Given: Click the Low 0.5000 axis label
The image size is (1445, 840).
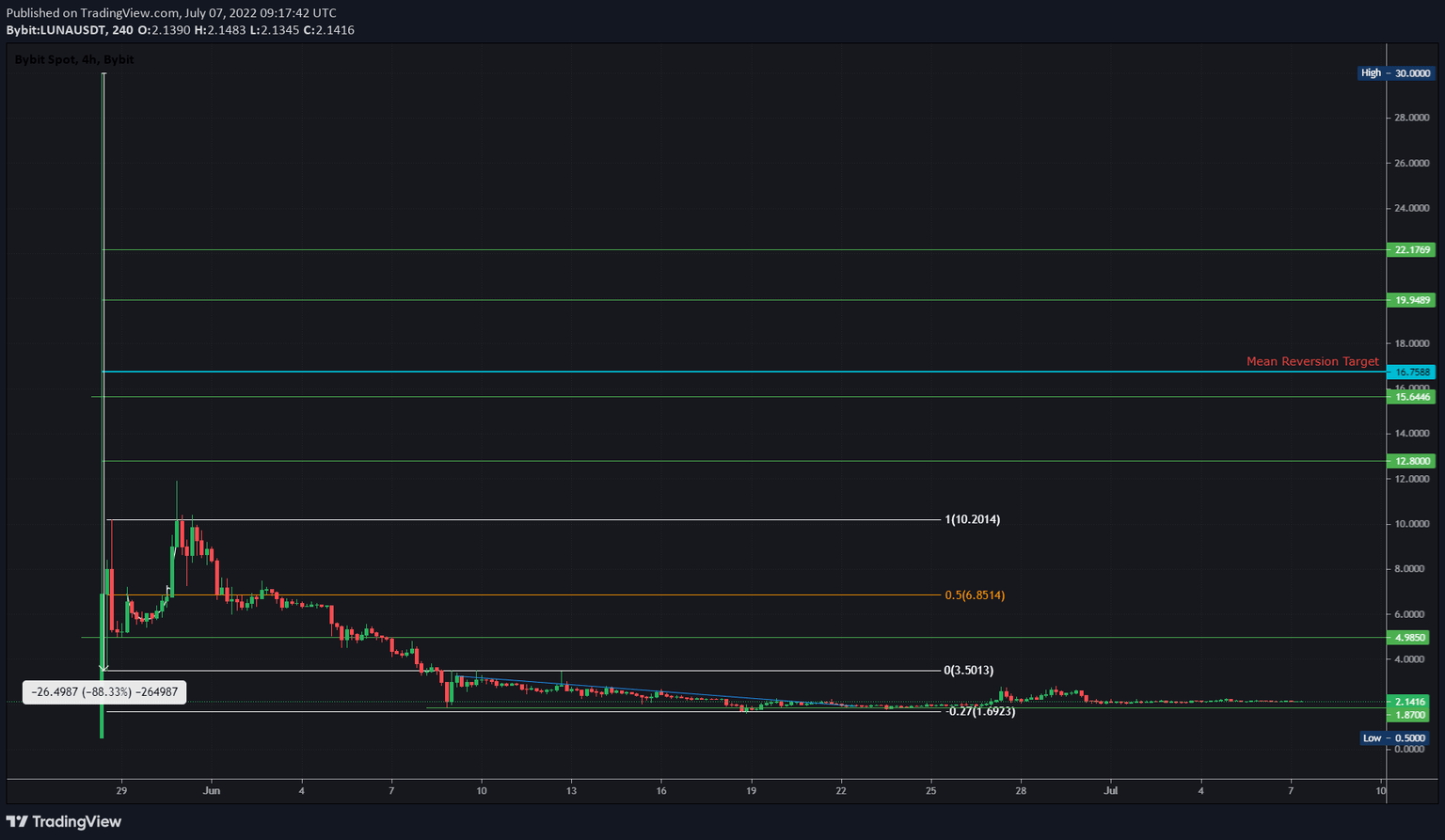Looking at the screenshot, I should click(x=1395, y=737).
